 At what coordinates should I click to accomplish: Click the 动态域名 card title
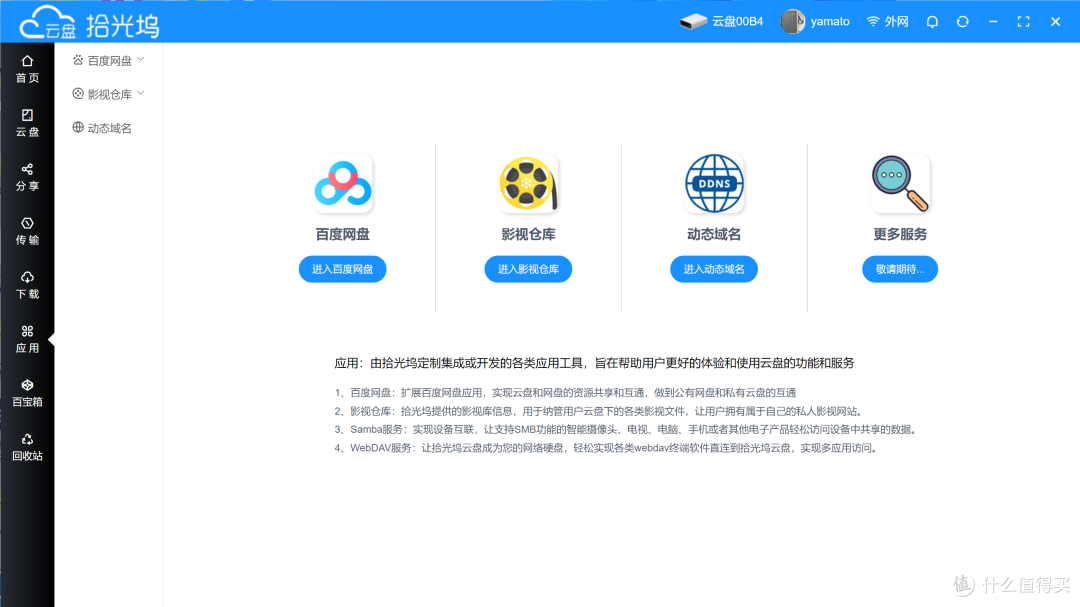coord(714,234)
